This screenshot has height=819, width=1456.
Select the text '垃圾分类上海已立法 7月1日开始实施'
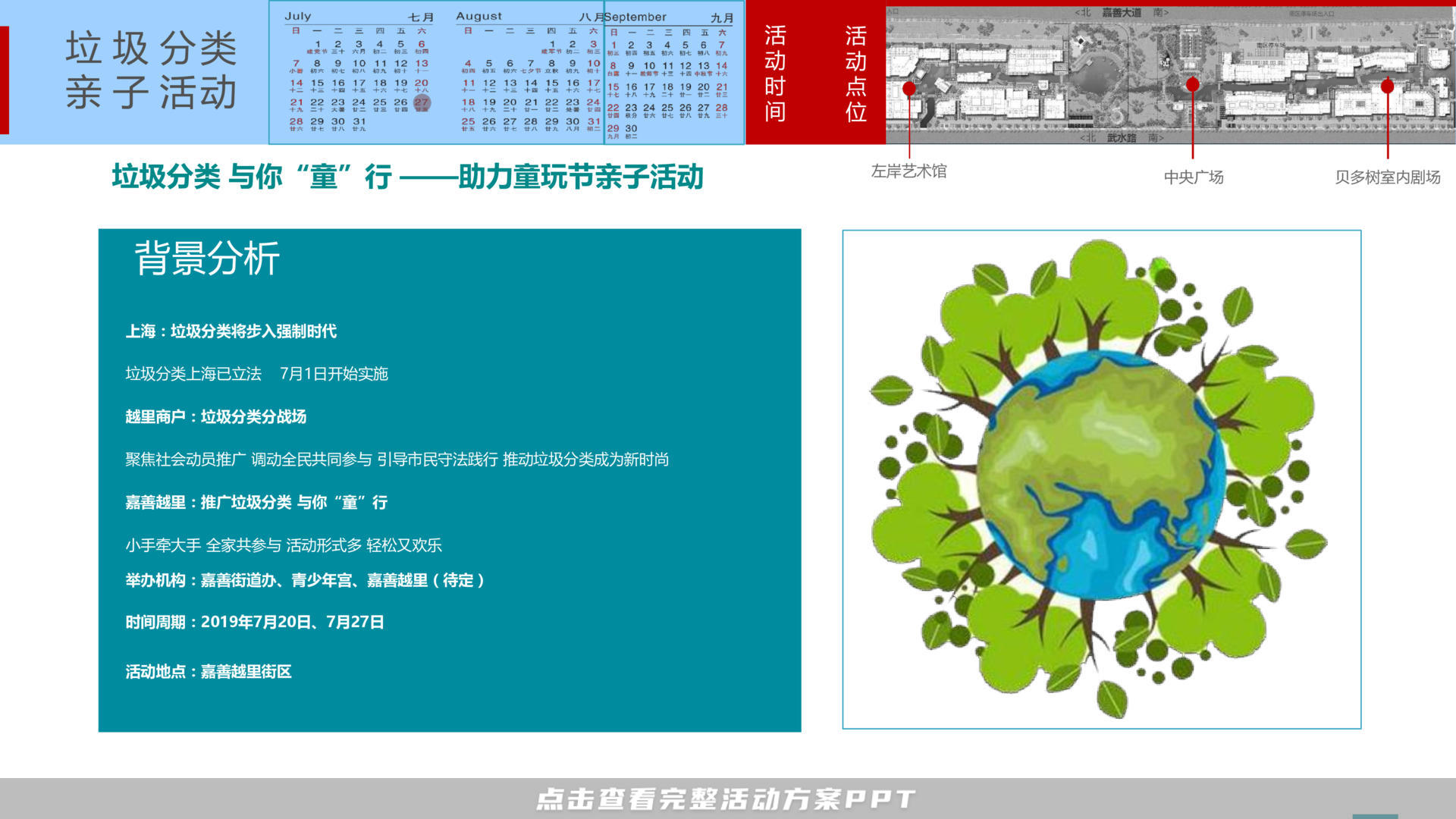coord(256,374)
